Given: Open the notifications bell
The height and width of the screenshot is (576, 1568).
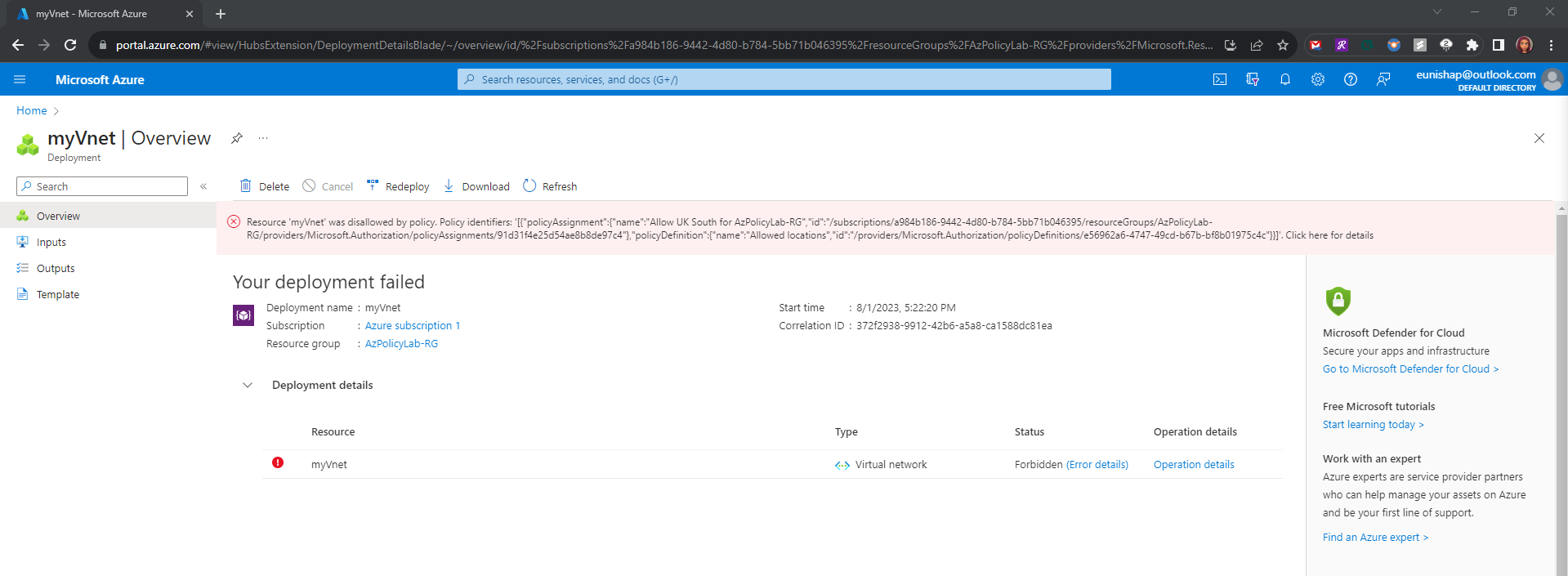Looking at the screenshot, I should click(x=1284, y=79).
